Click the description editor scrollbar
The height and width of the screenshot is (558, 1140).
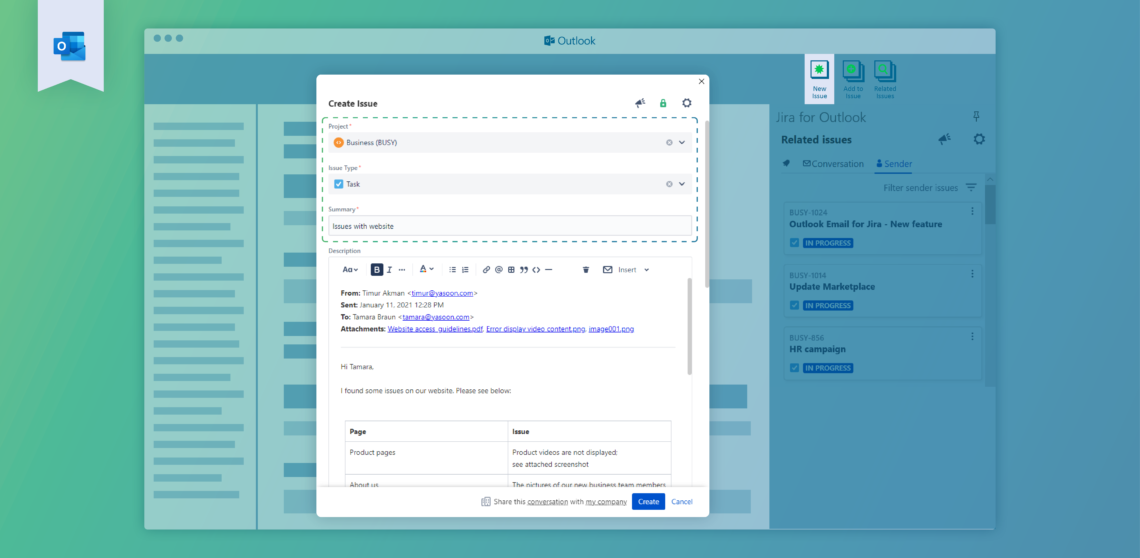tap(689, 326)
